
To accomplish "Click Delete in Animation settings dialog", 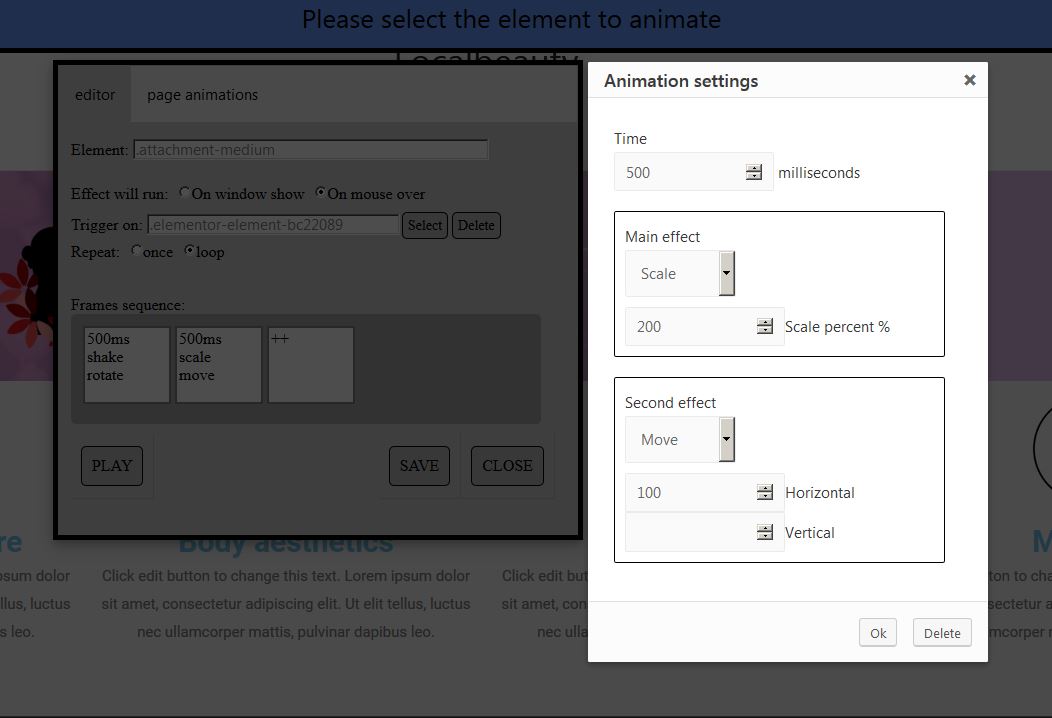I will 942,633.
